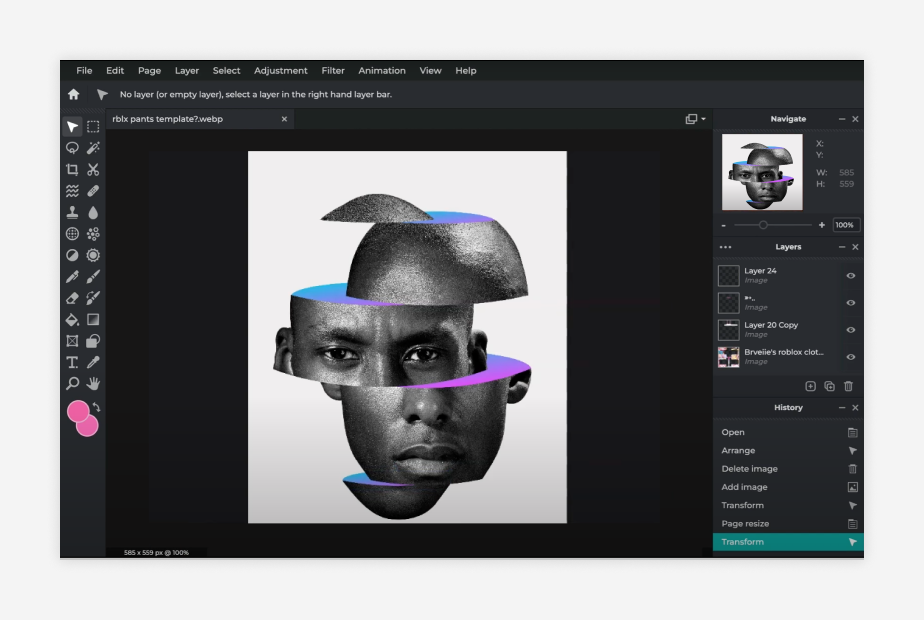Choose the Text tool

pos(72,362)
